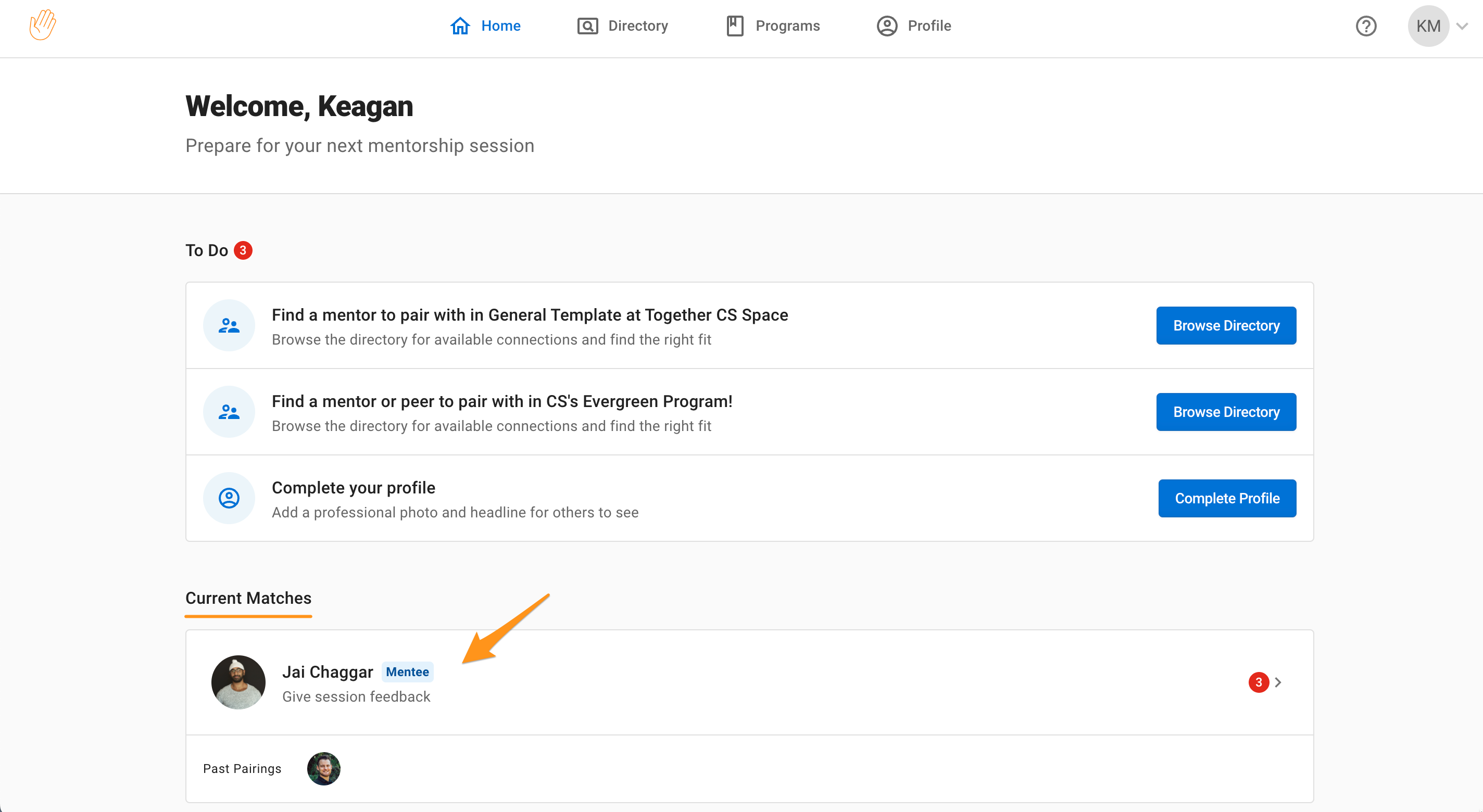Click the Profile person icon in navbar
Image resolution: width=1483 pixels, height=812 pixels.
pos(887,26)
